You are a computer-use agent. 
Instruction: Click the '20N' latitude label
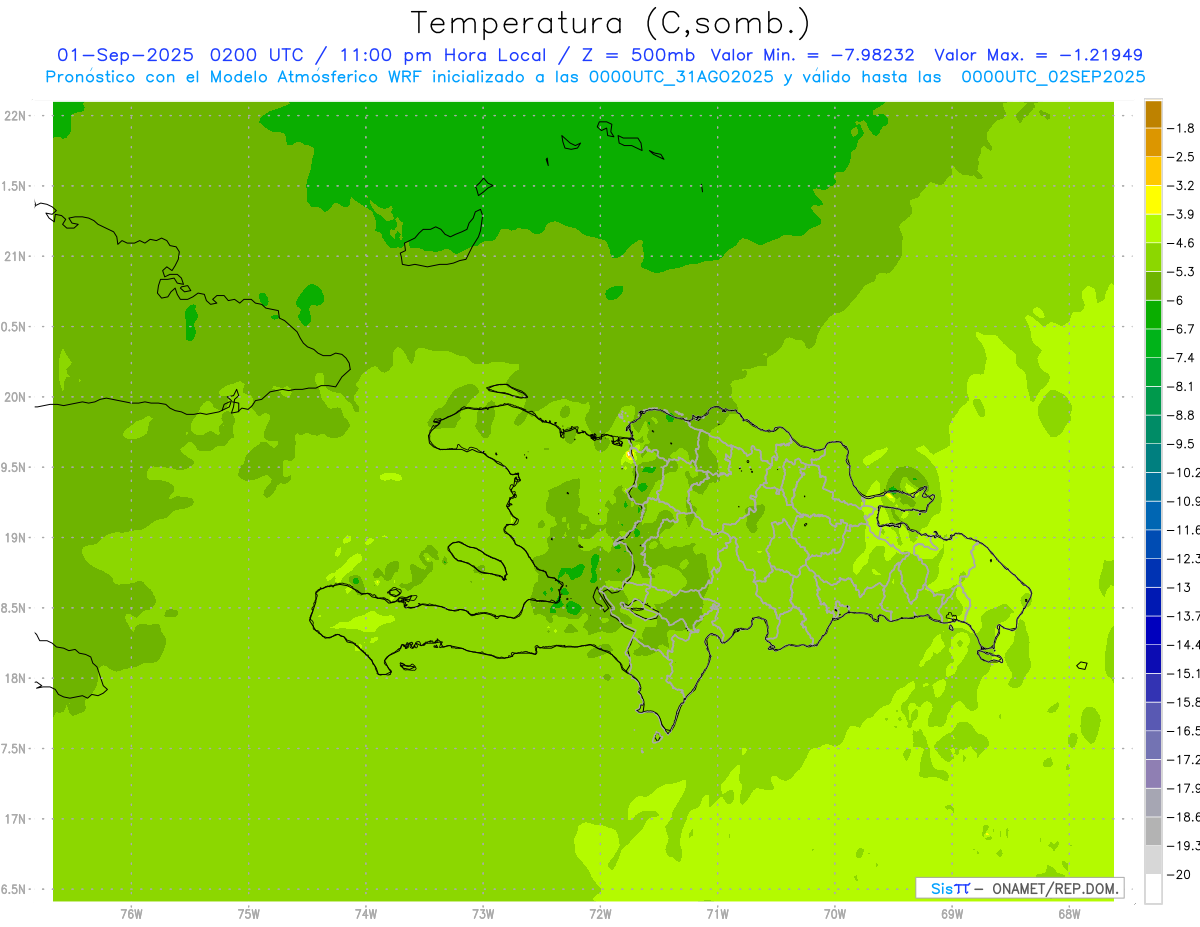coord(15,397)
